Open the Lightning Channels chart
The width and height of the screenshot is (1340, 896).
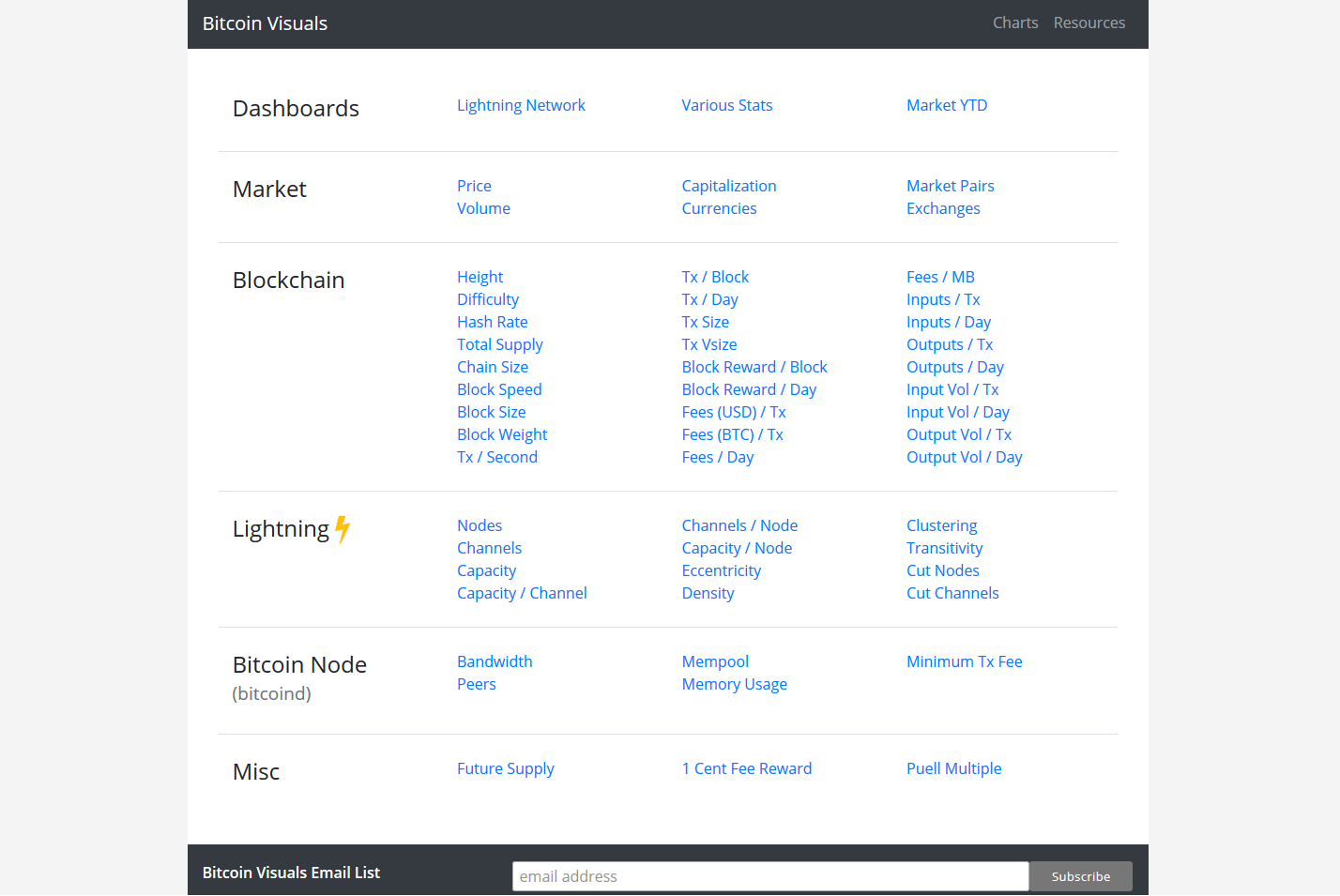pos(489,548)
